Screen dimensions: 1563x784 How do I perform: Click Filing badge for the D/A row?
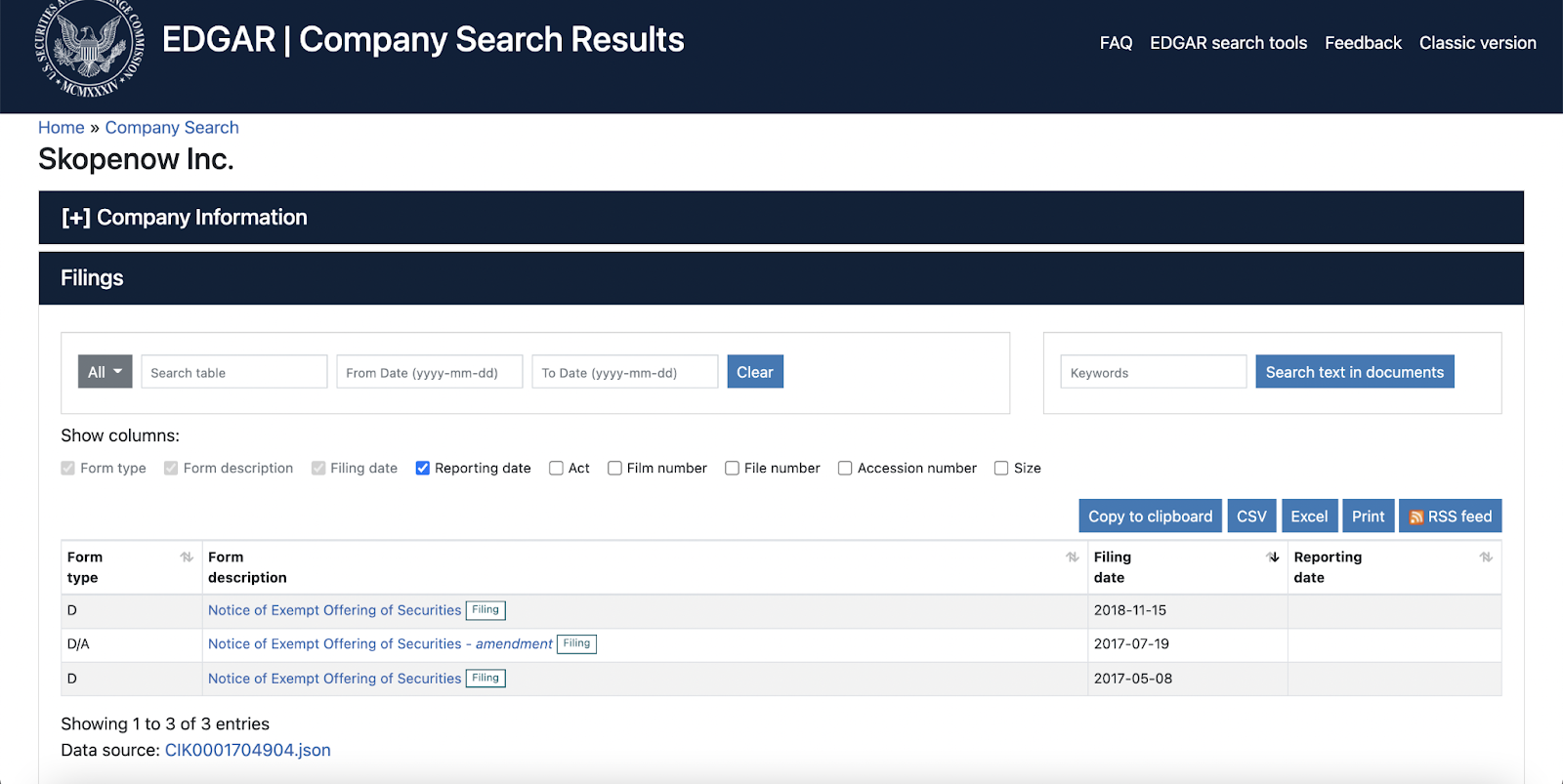coord(576,644)
